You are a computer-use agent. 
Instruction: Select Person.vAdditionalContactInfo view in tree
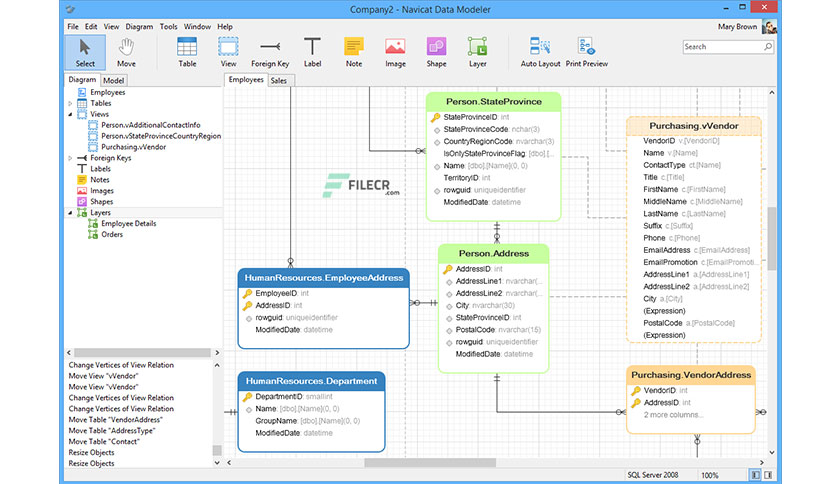[151, 125]
